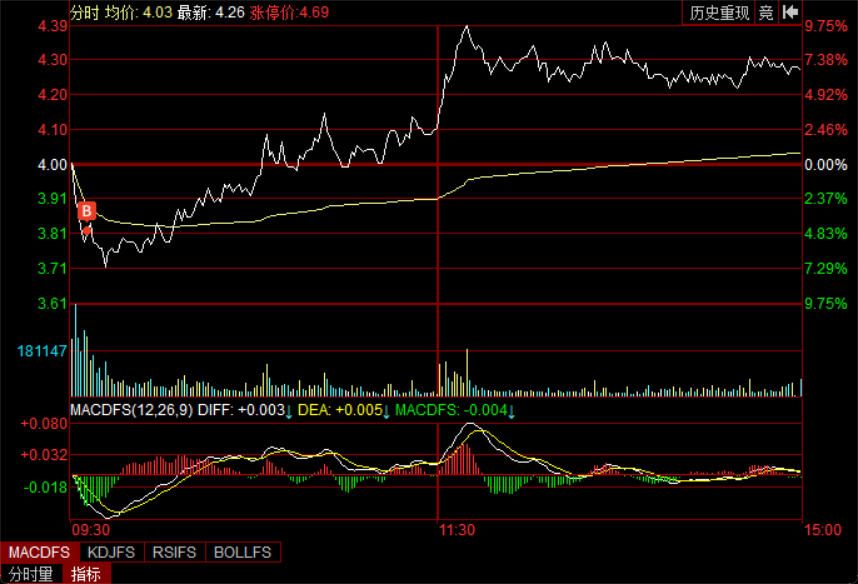858x584 pixels.
Task: Click the MACDFS value down arrow
Action: point(510,410)
